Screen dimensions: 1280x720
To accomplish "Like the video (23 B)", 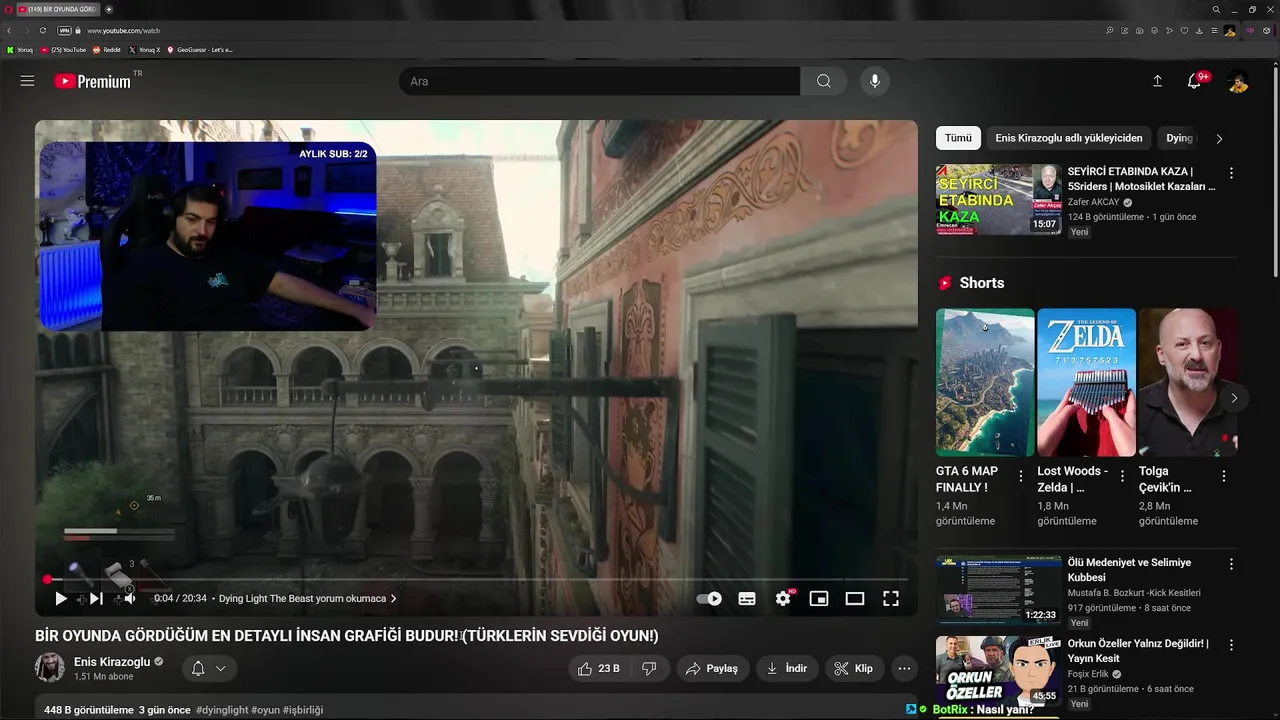I will tap(599, 669).
